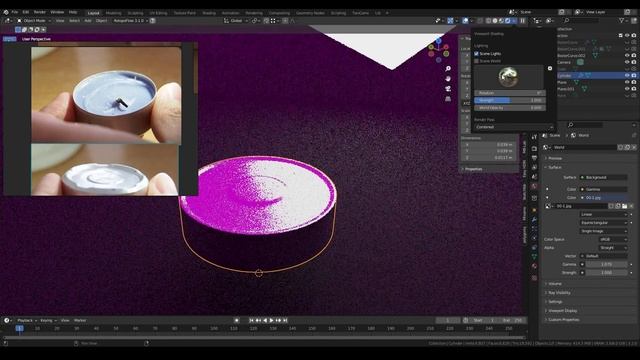Open the viewport zoom magnifier tool
Screen dimensions: 640x360
click(x=448, y=69)
